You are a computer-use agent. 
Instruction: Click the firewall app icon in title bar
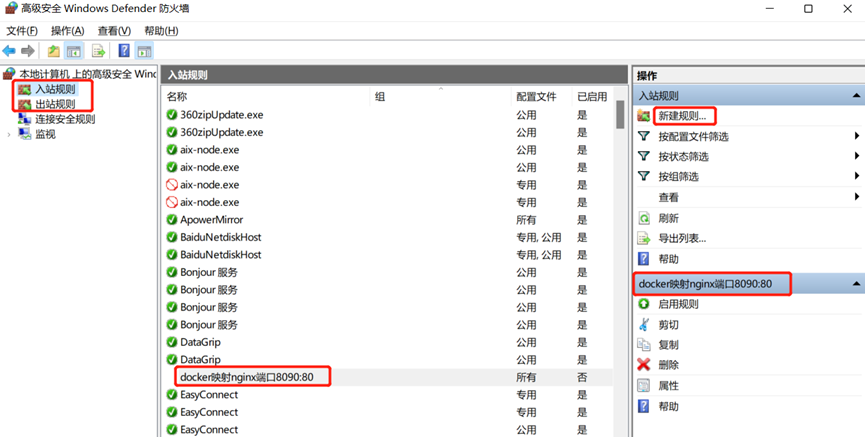pyautogui.click(x=11, y=8)
